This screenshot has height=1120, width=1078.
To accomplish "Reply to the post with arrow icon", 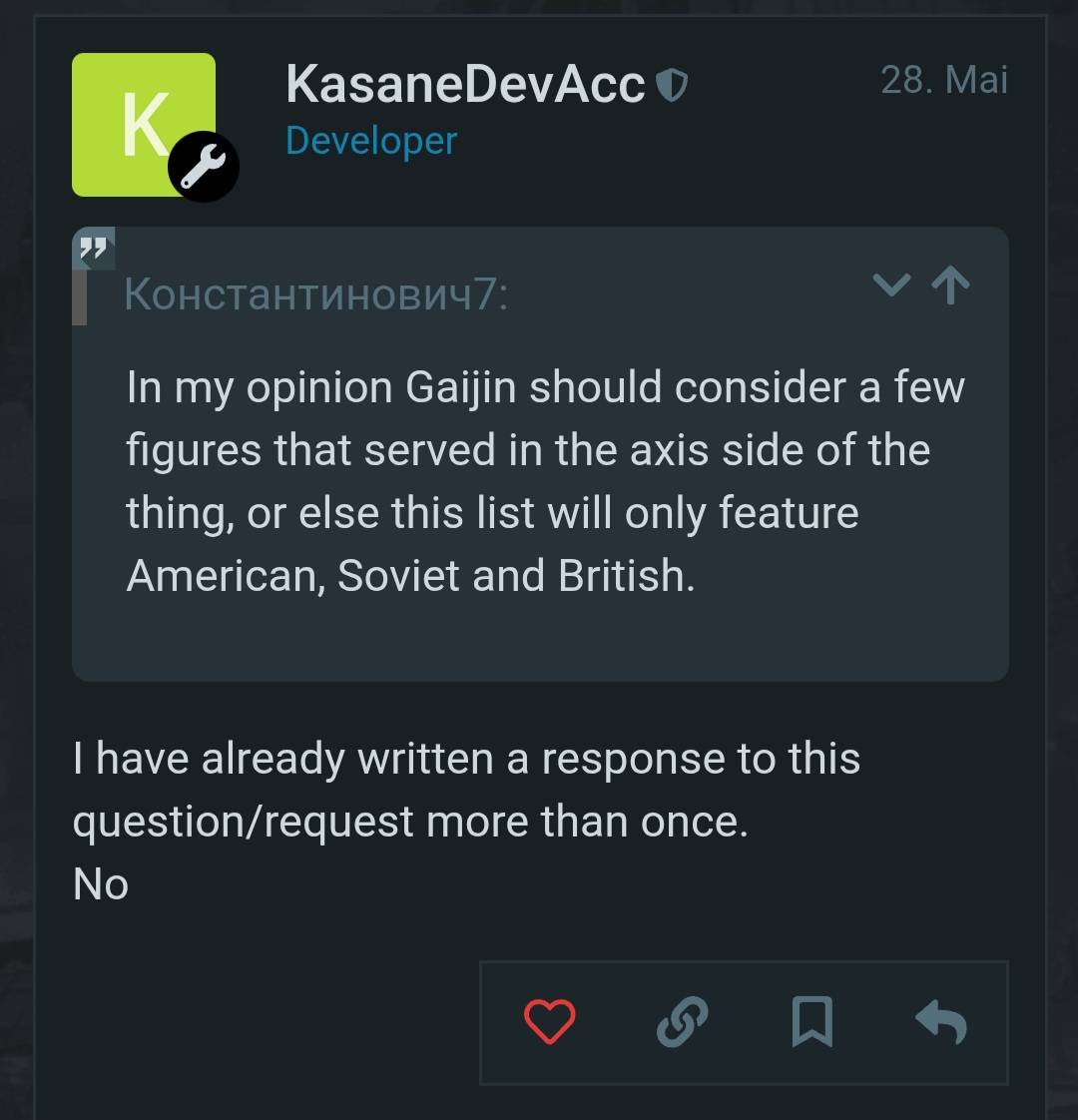I will click(x=940, y=1022).
